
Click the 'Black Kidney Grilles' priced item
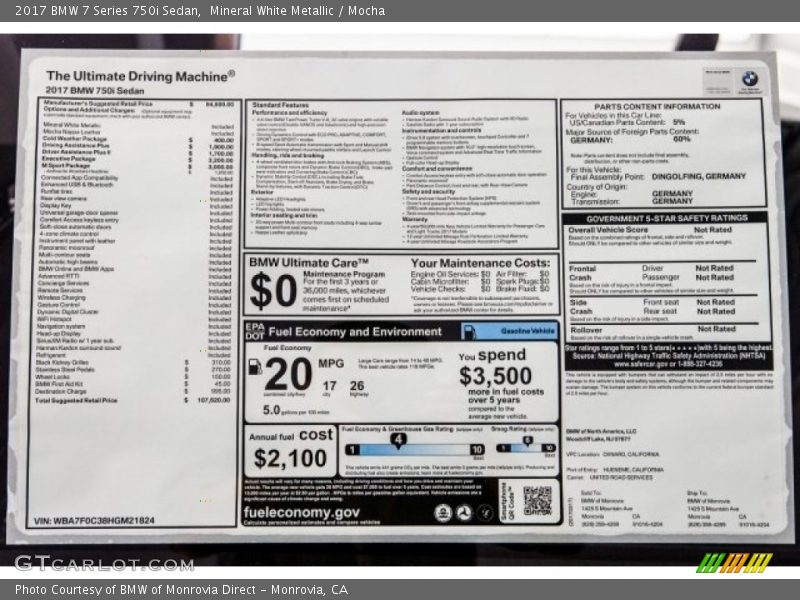[x=133, y=362]
